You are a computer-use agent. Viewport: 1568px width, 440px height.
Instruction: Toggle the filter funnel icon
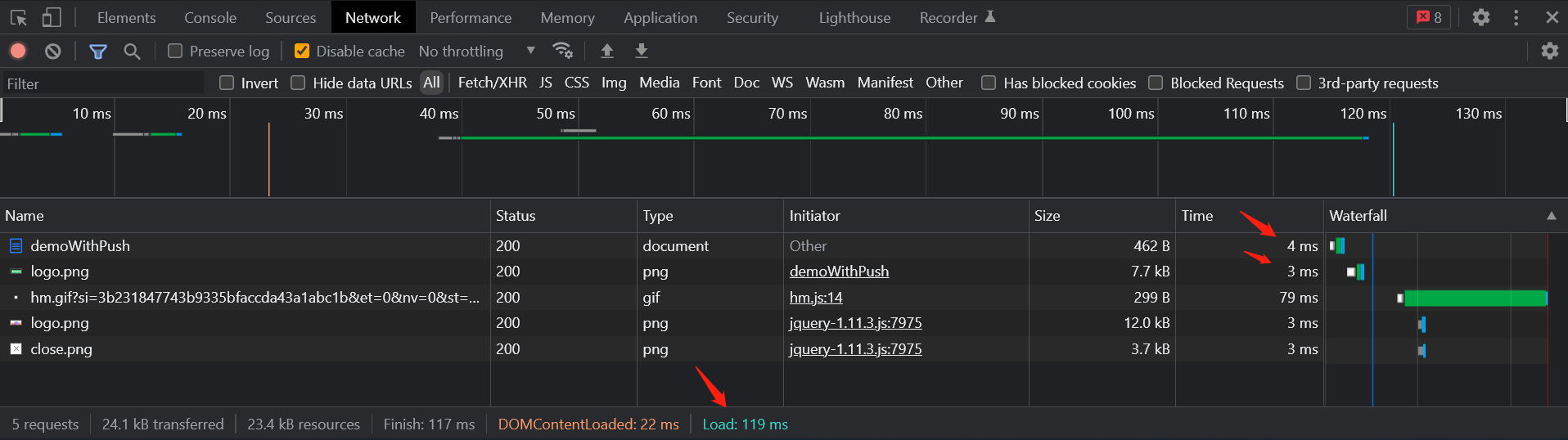point(98,52)
